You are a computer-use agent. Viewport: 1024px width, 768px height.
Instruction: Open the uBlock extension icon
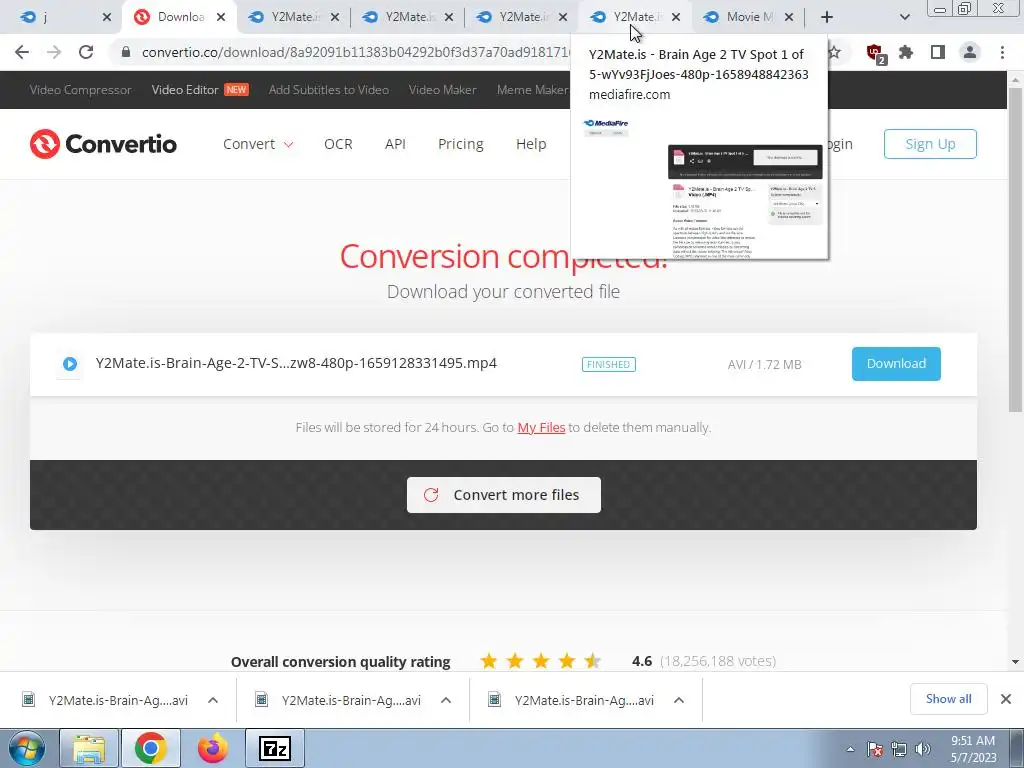tap(875, 53)
